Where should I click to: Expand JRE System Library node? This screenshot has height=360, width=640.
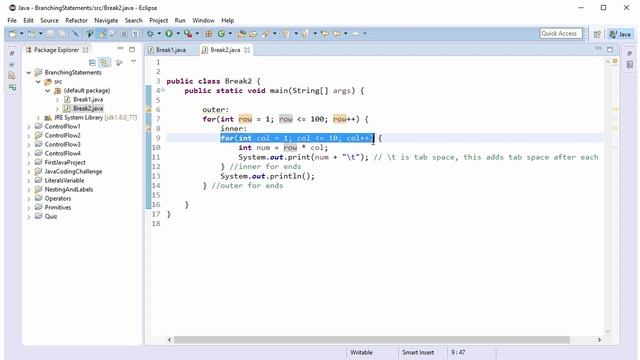38,118
